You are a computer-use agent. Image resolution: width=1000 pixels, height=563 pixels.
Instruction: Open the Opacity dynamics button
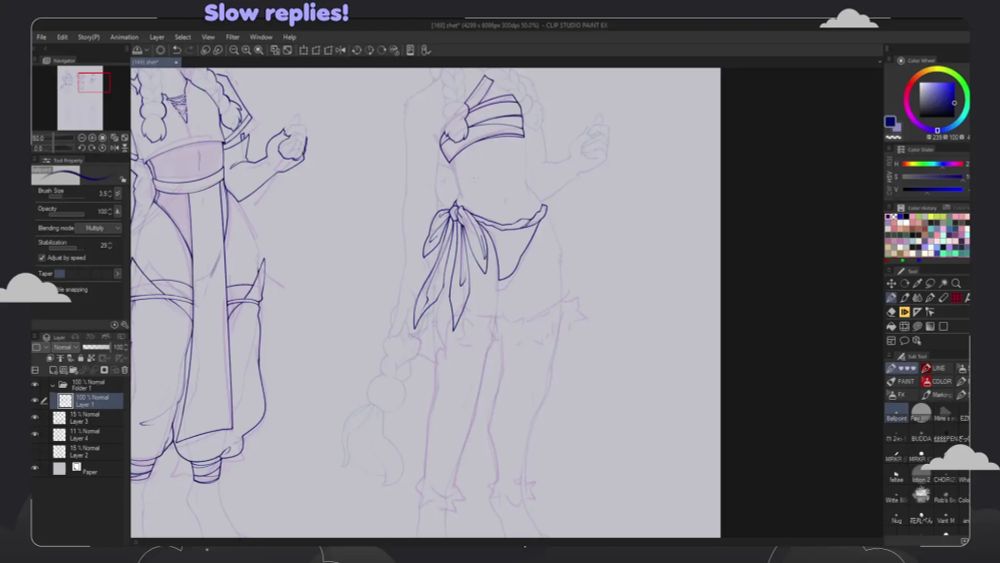click(117, 211)
